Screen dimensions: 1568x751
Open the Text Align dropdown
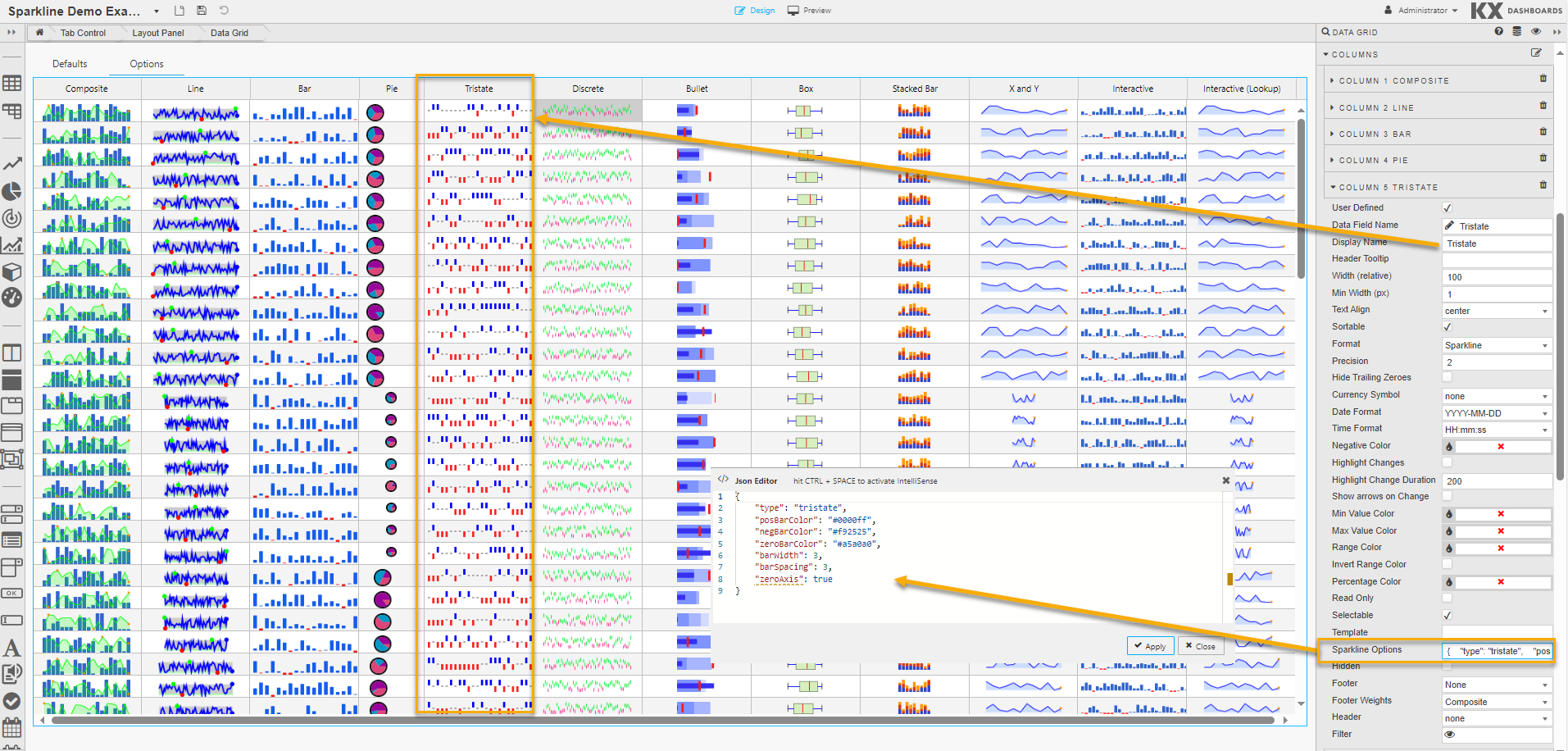1496,311
